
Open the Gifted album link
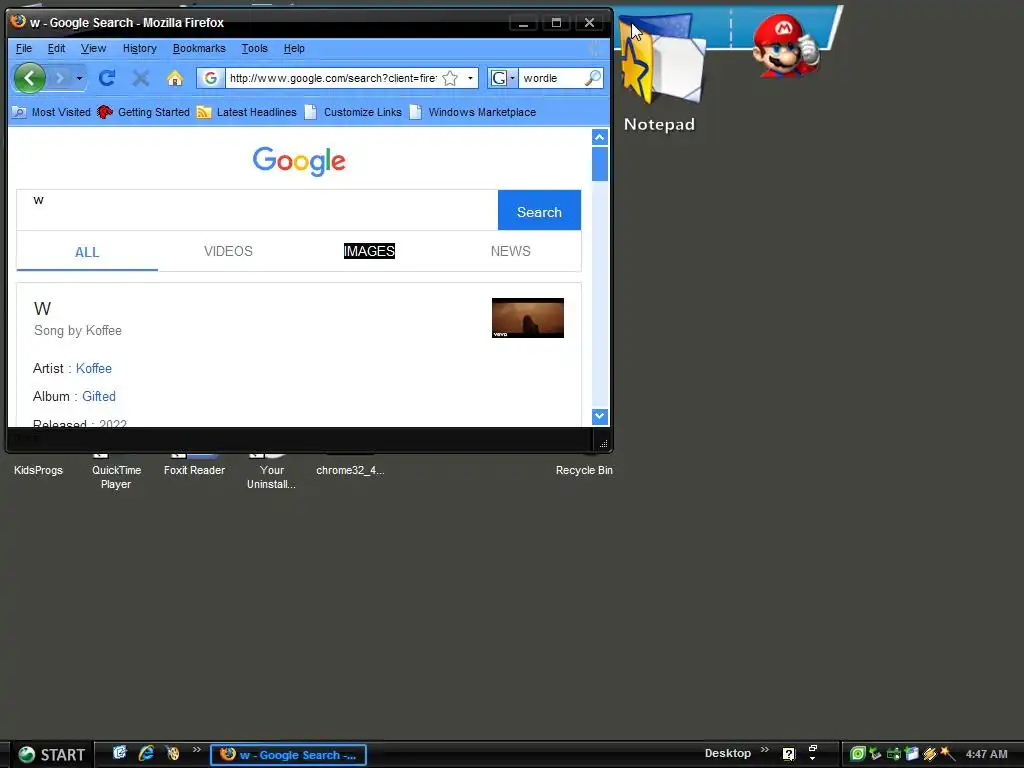click(x=99, y=396)
